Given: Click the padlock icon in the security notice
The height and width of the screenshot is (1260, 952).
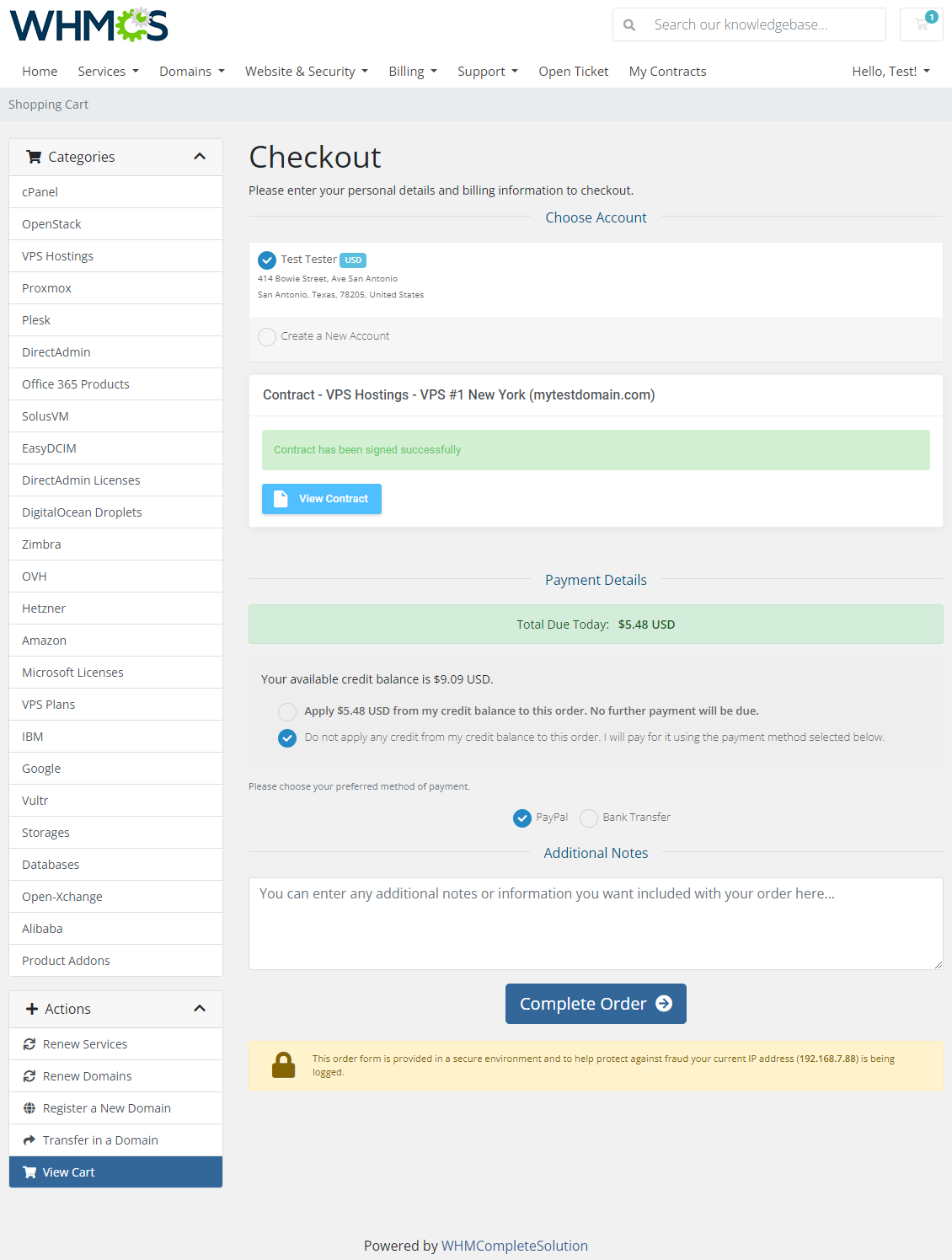Looking at the screenshot, I should 283,1064.
